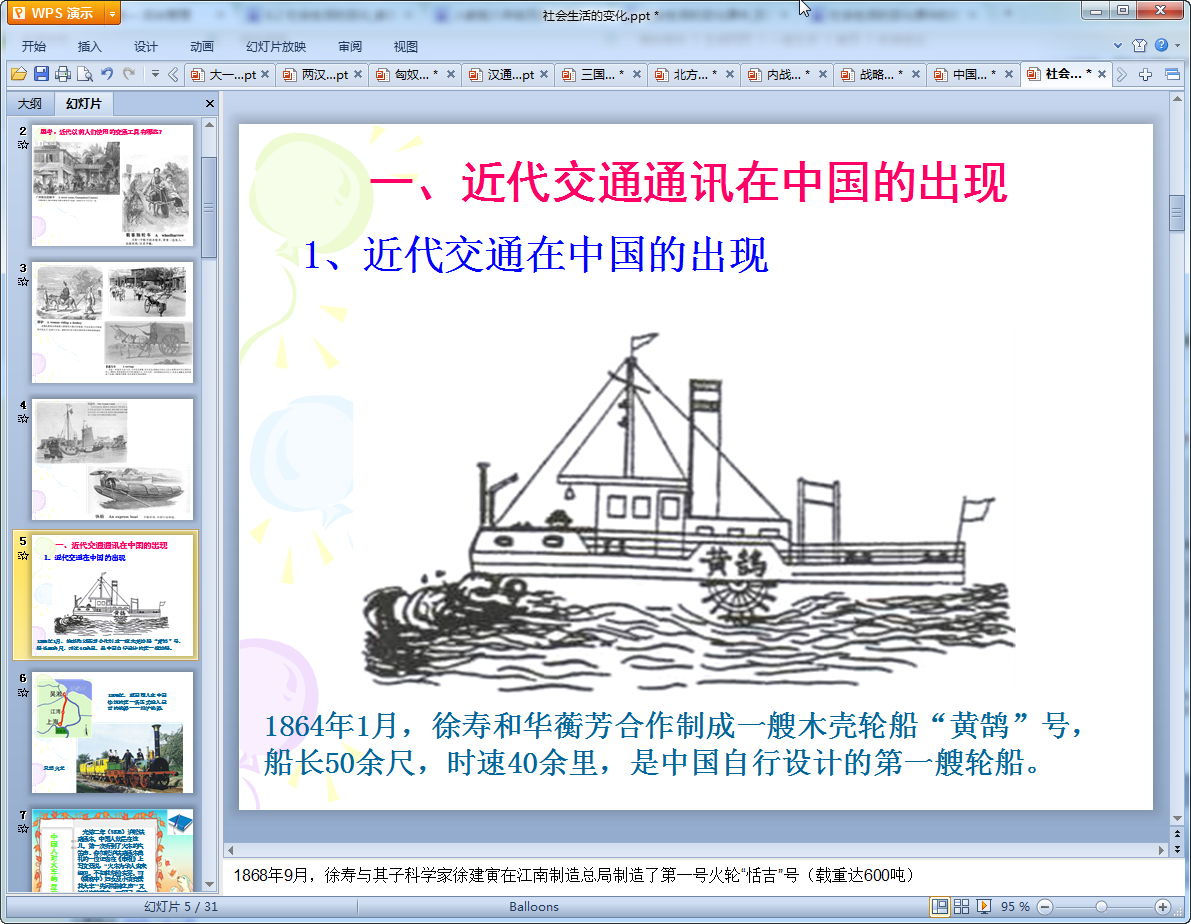Open the 视图 menu tab
The image size is (1191, 924).
(406, 46)
